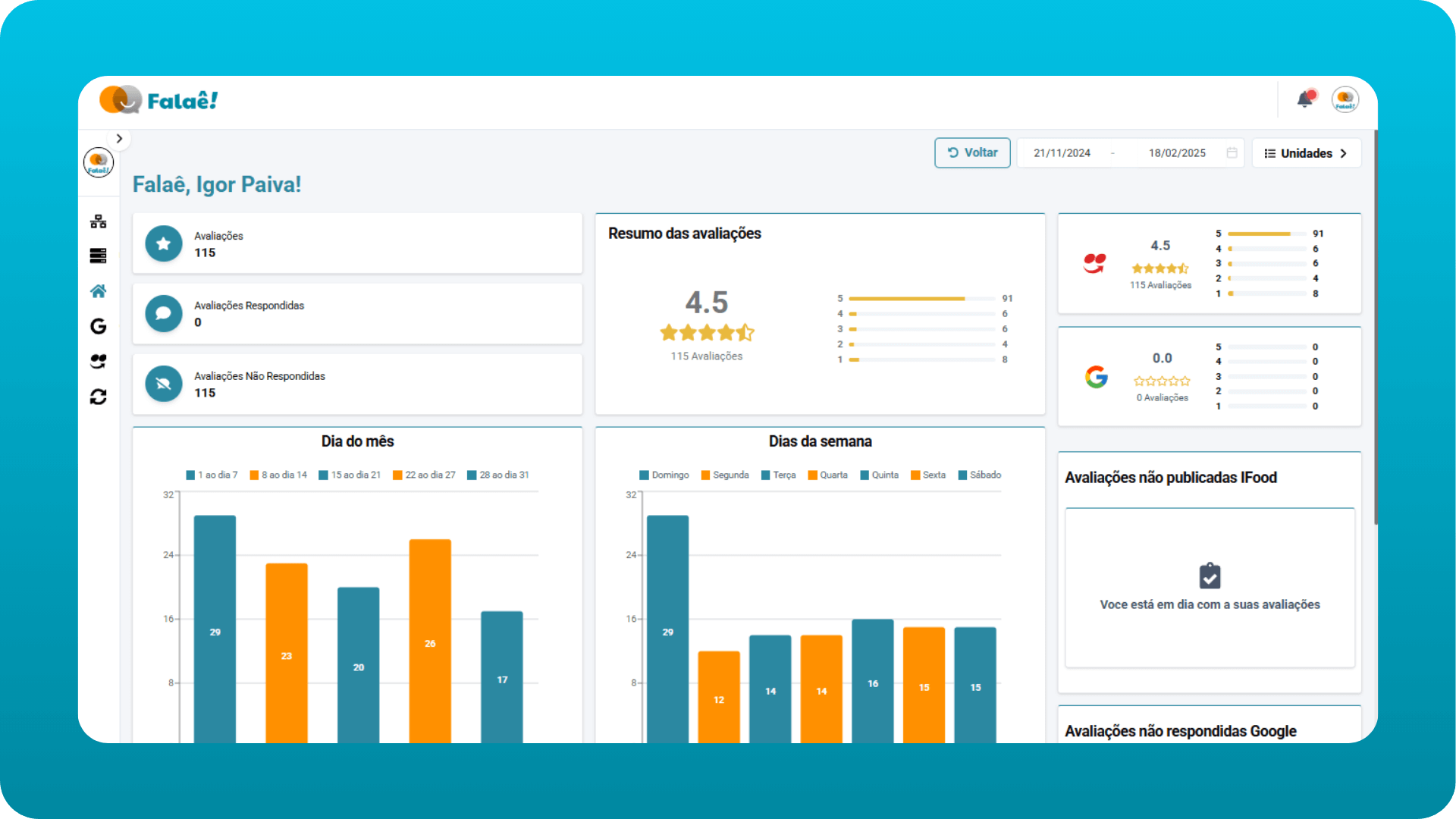Click the Falaê! logo

pos(159,100)
